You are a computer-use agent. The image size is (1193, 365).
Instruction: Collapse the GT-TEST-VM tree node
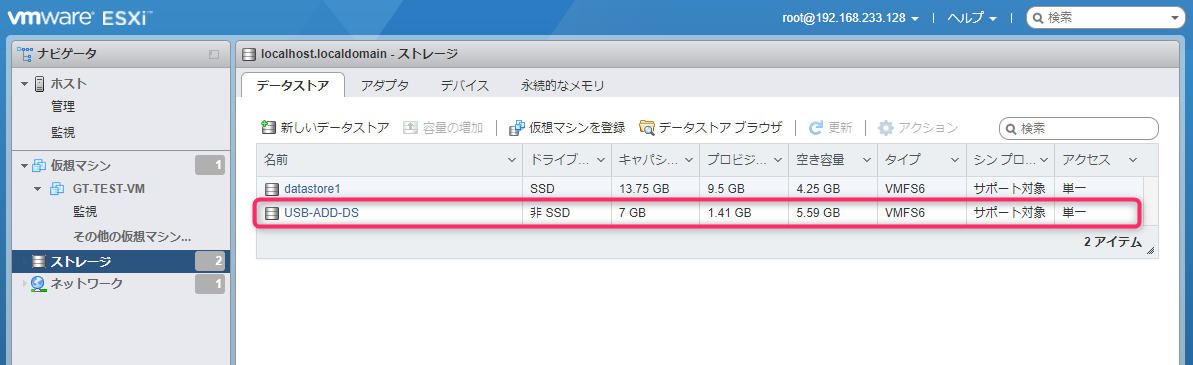tap(37, 189)
